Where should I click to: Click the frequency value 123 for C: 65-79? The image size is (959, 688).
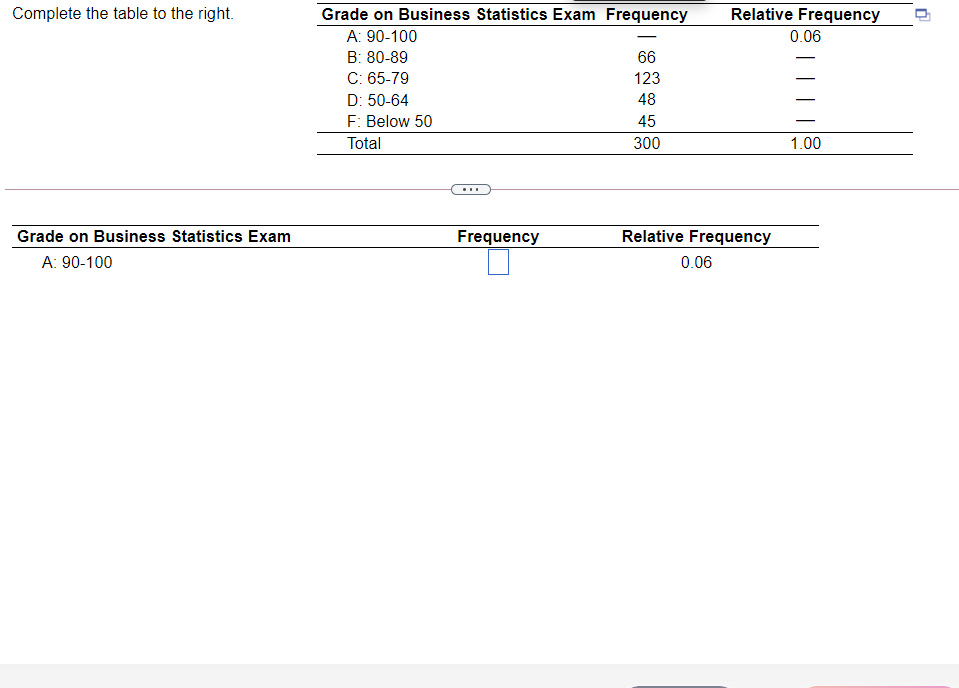646,78
